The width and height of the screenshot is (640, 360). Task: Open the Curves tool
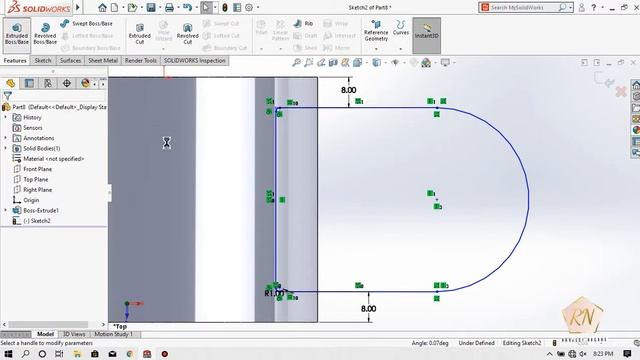point(400,28)
